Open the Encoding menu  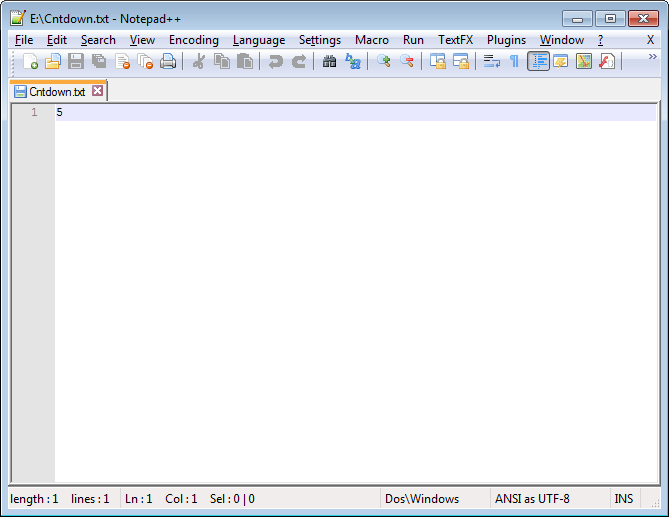(193, 40)
